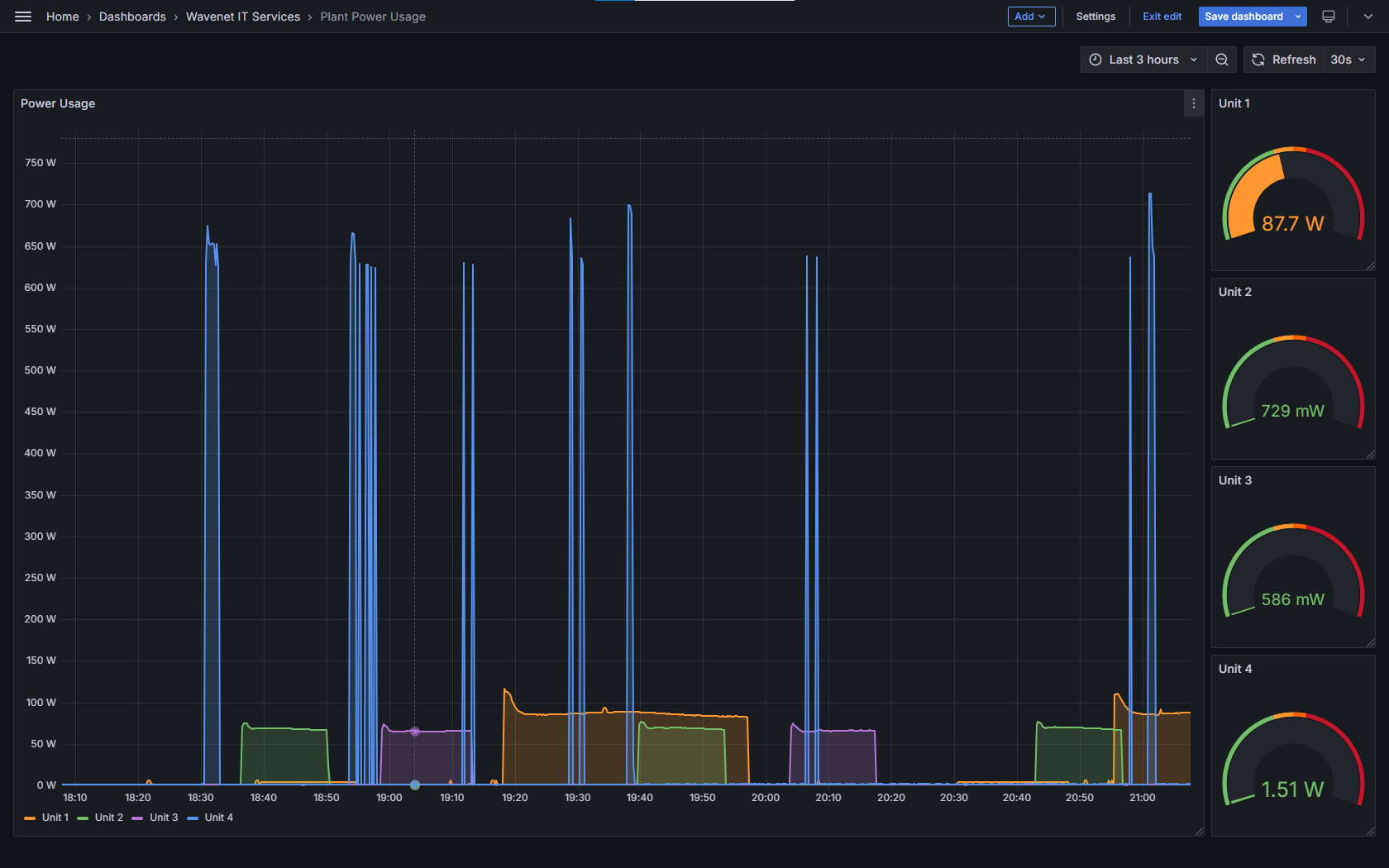Toggle Unit 2 series in legend

(108, 818)
